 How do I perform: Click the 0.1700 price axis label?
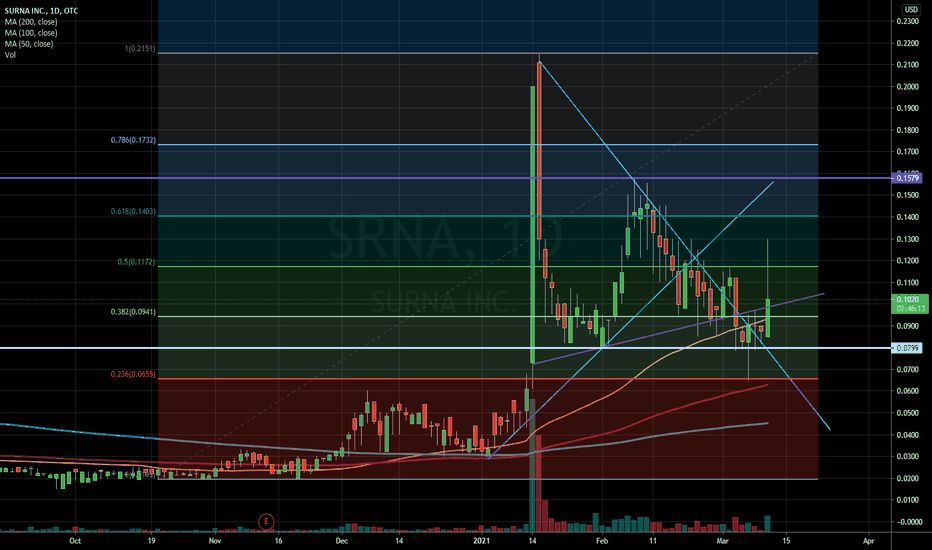907,152
